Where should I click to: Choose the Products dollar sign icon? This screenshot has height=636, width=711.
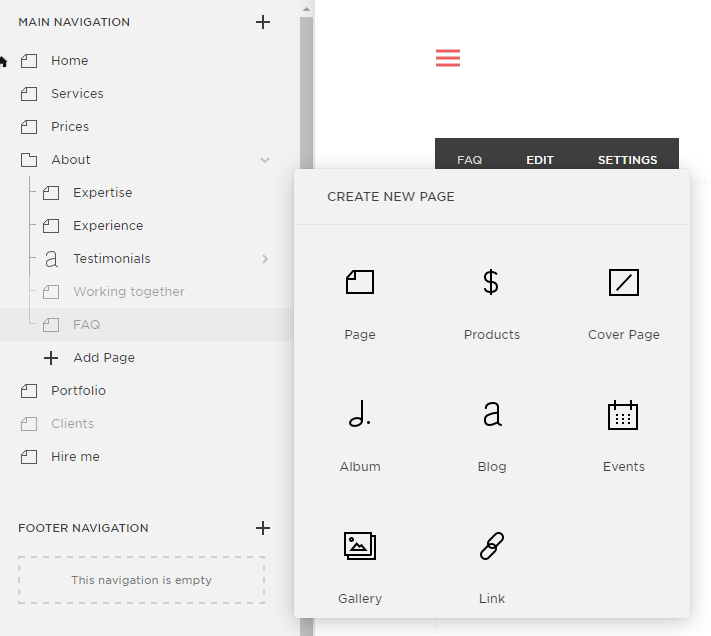pyautogui.click(x=491, y=283)
